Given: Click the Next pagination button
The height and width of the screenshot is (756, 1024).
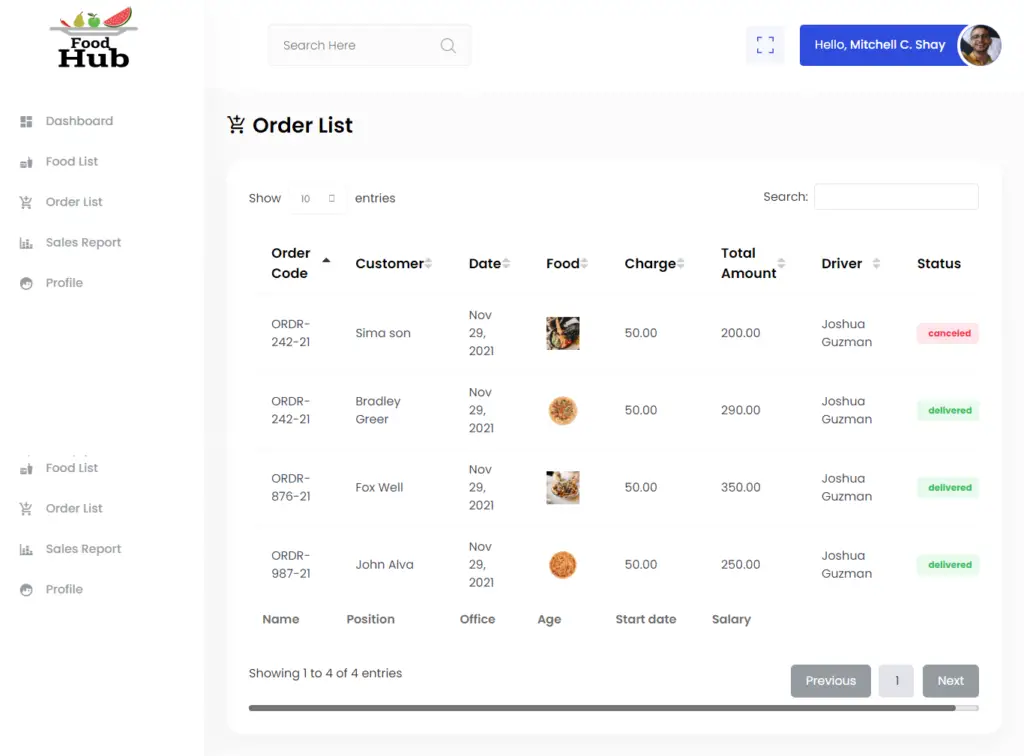Looking at the screenshot, I should (950, 681).
